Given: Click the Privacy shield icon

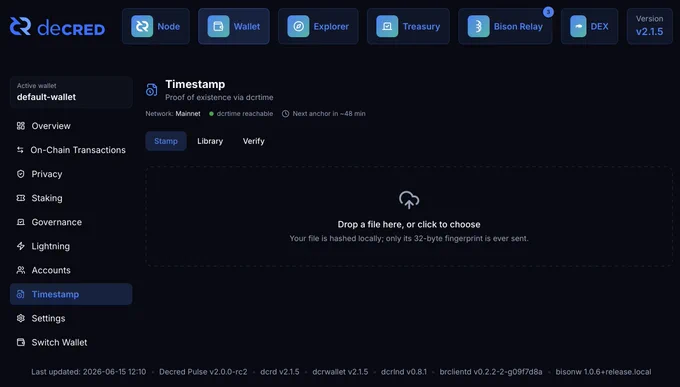Looking at the screenshot, I should (x=20, y=174).
